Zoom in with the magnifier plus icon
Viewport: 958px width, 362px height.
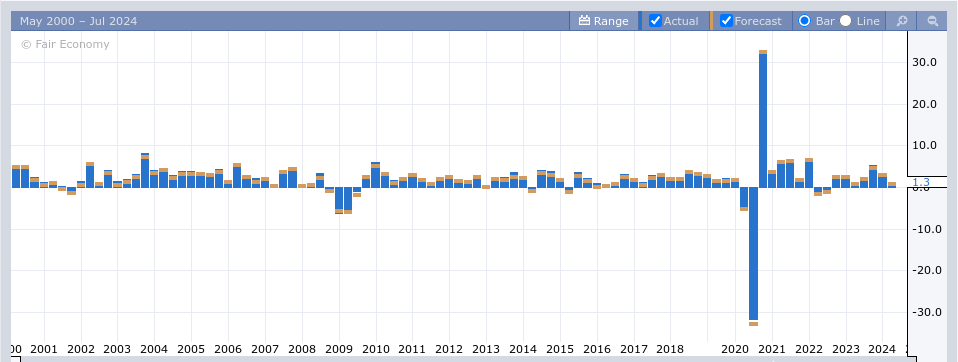tap(901, 21)
